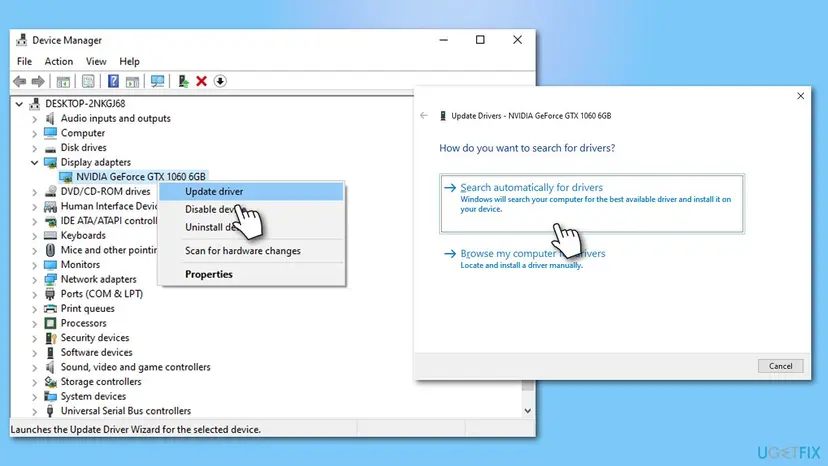Select the 'DESKTOP-2NKGJ68' computer name text
Screen dimensions: 828x466
point(85,104)
